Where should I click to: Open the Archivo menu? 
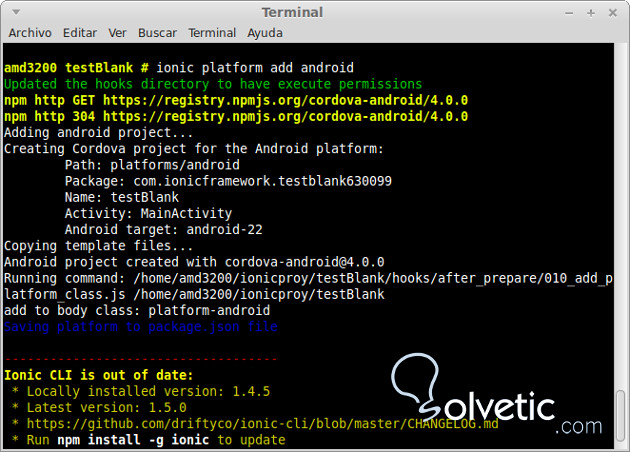pyautogui.click(x=30, y=33)
